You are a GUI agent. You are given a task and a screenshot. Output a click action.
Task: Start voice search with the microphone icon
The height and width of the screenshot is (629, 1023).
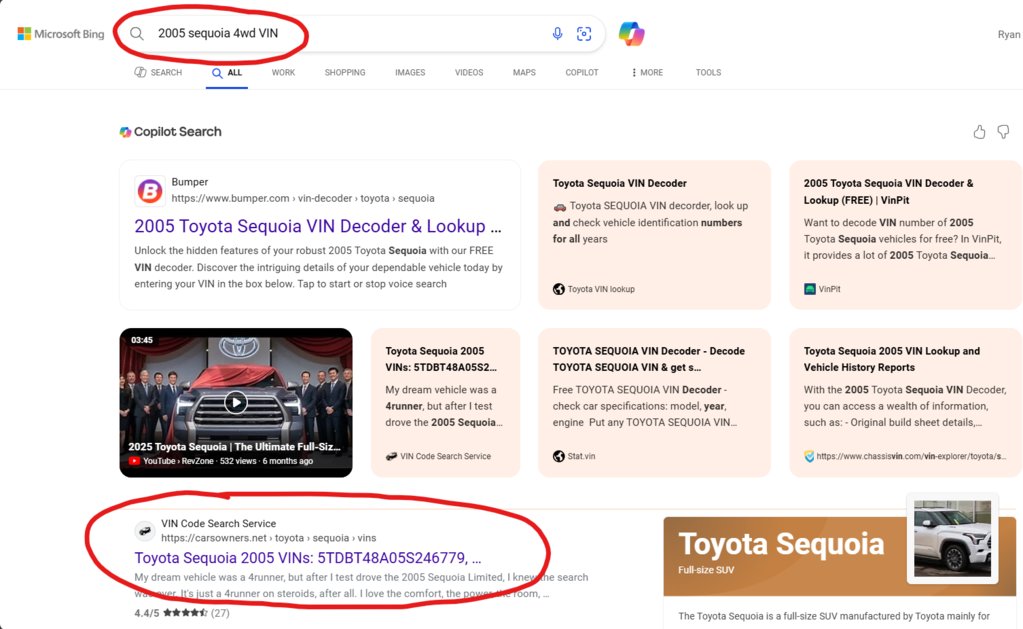pos(557,33)
